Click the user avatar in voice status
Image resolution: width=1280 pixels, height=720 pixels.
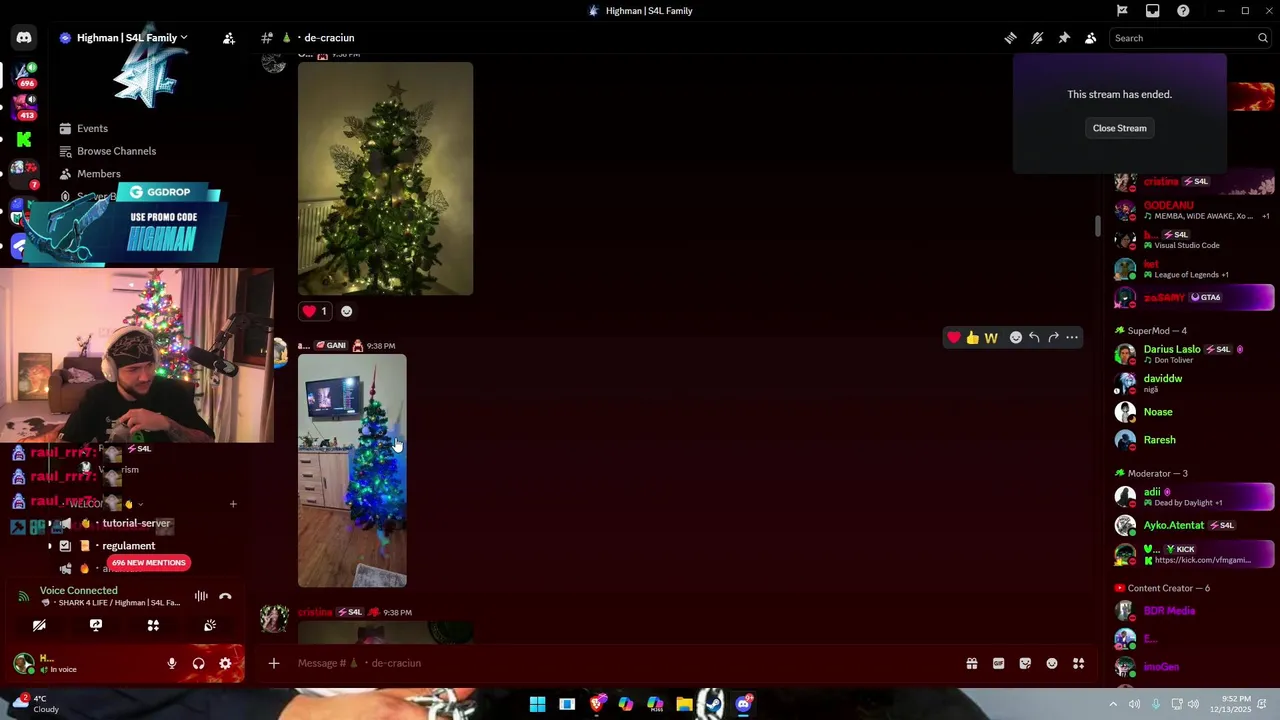[x=23, y=663]
